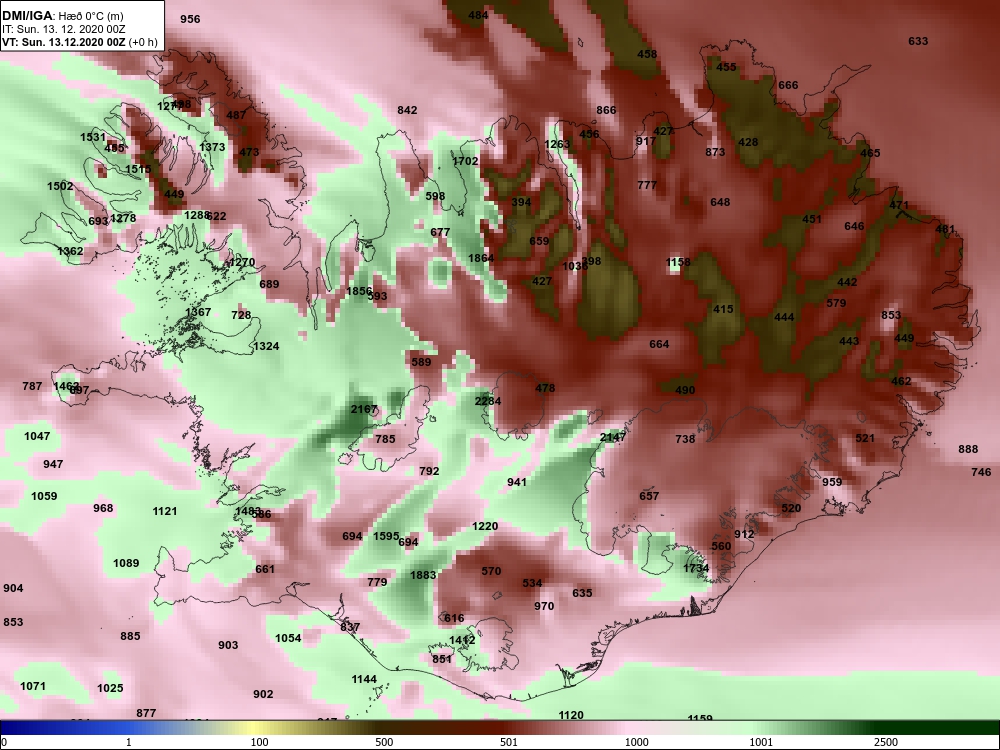The image size is (1000, 750).
Task: Click the height value 490
Action: pos(685,390)
